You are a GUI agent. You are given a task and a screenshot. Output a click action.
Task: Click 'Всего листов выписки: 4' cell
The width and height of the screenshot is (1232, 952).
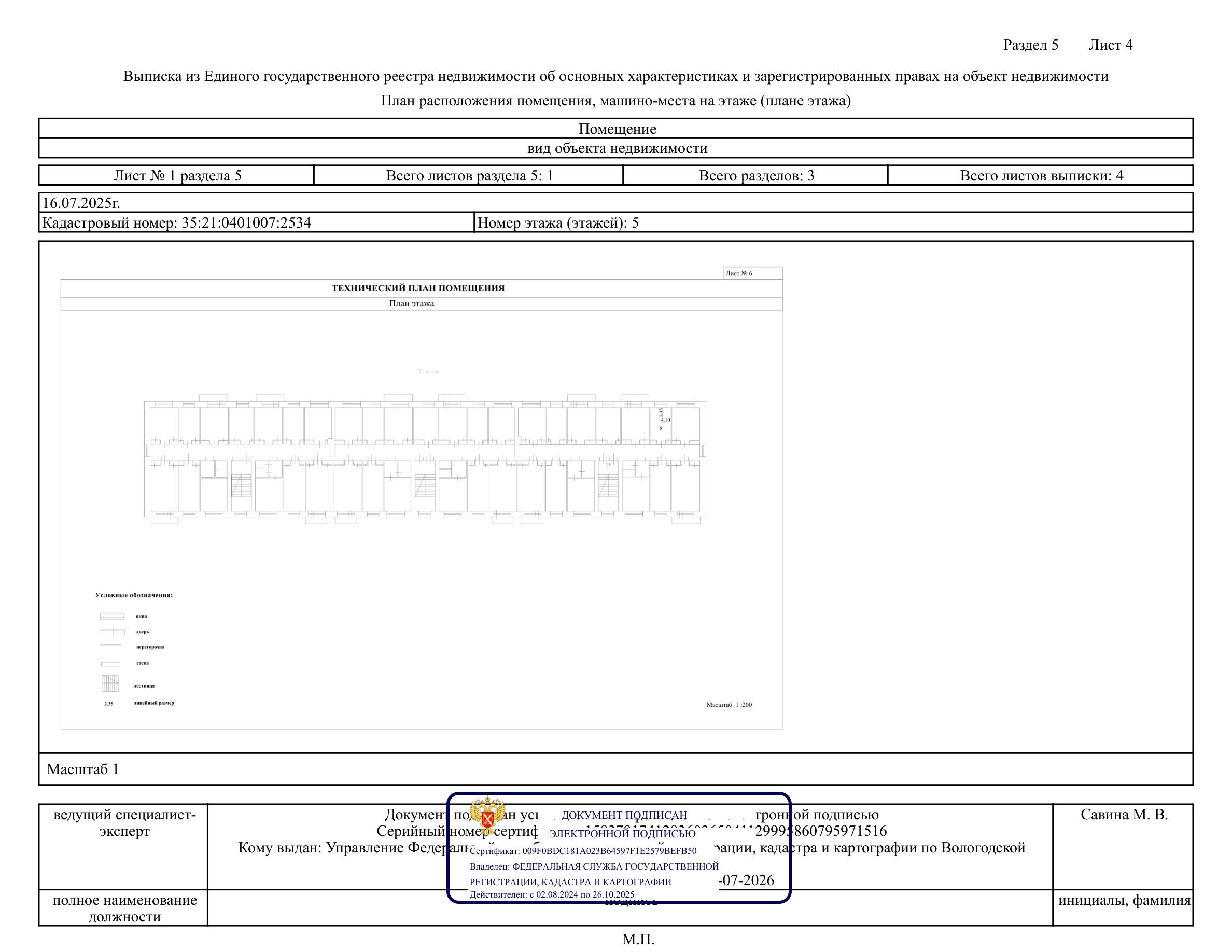pos(1041,175)
